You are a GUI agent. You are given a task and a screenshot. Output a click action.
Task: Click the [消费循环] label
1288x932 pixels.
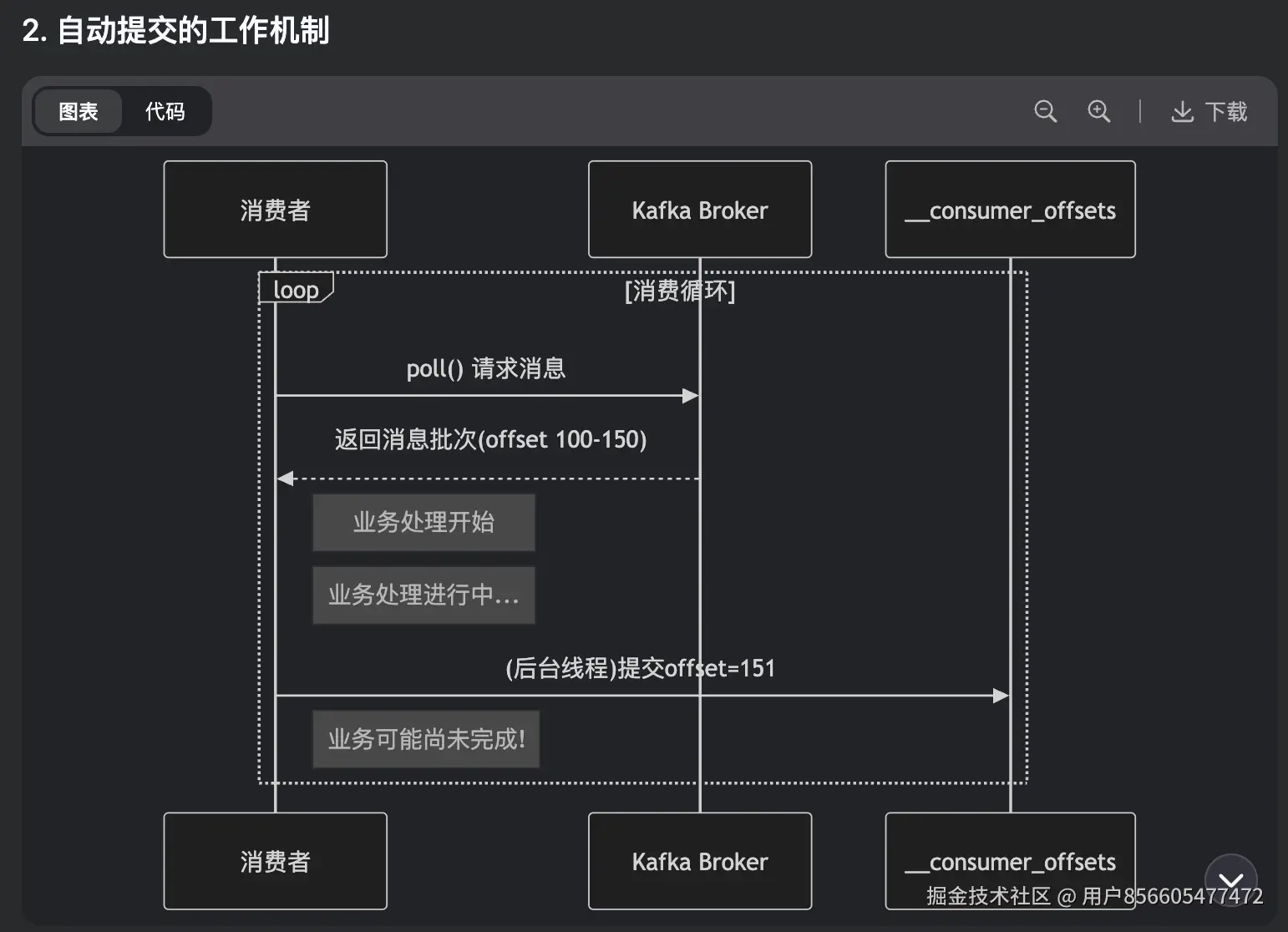click(x=680, y=291)
